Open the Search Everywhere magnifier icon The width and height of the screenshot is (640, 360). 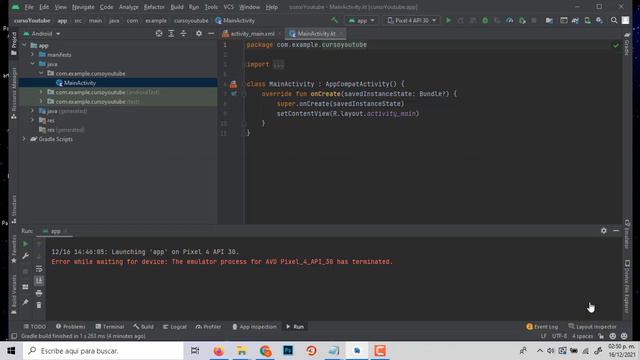pyautogui.click(x=614, y=20)
